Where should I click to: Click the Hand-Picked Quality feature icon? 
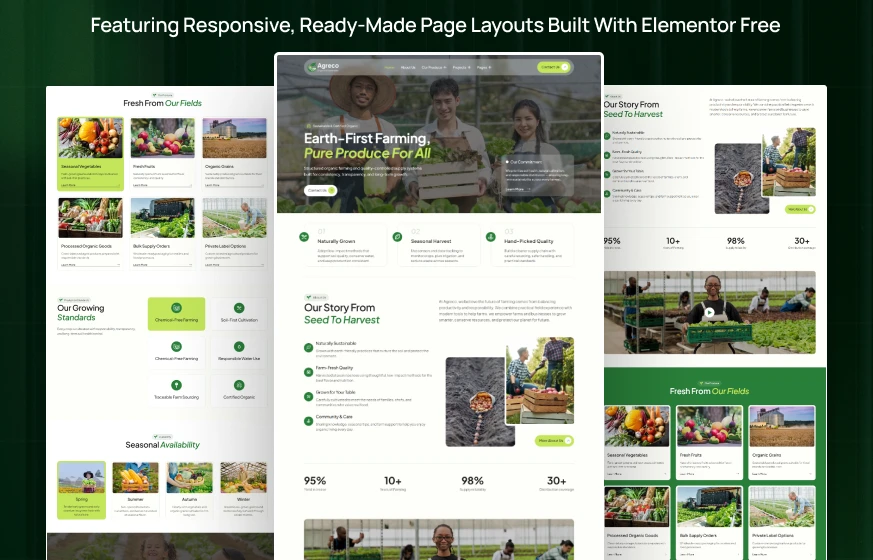click(x=491, y=237)
